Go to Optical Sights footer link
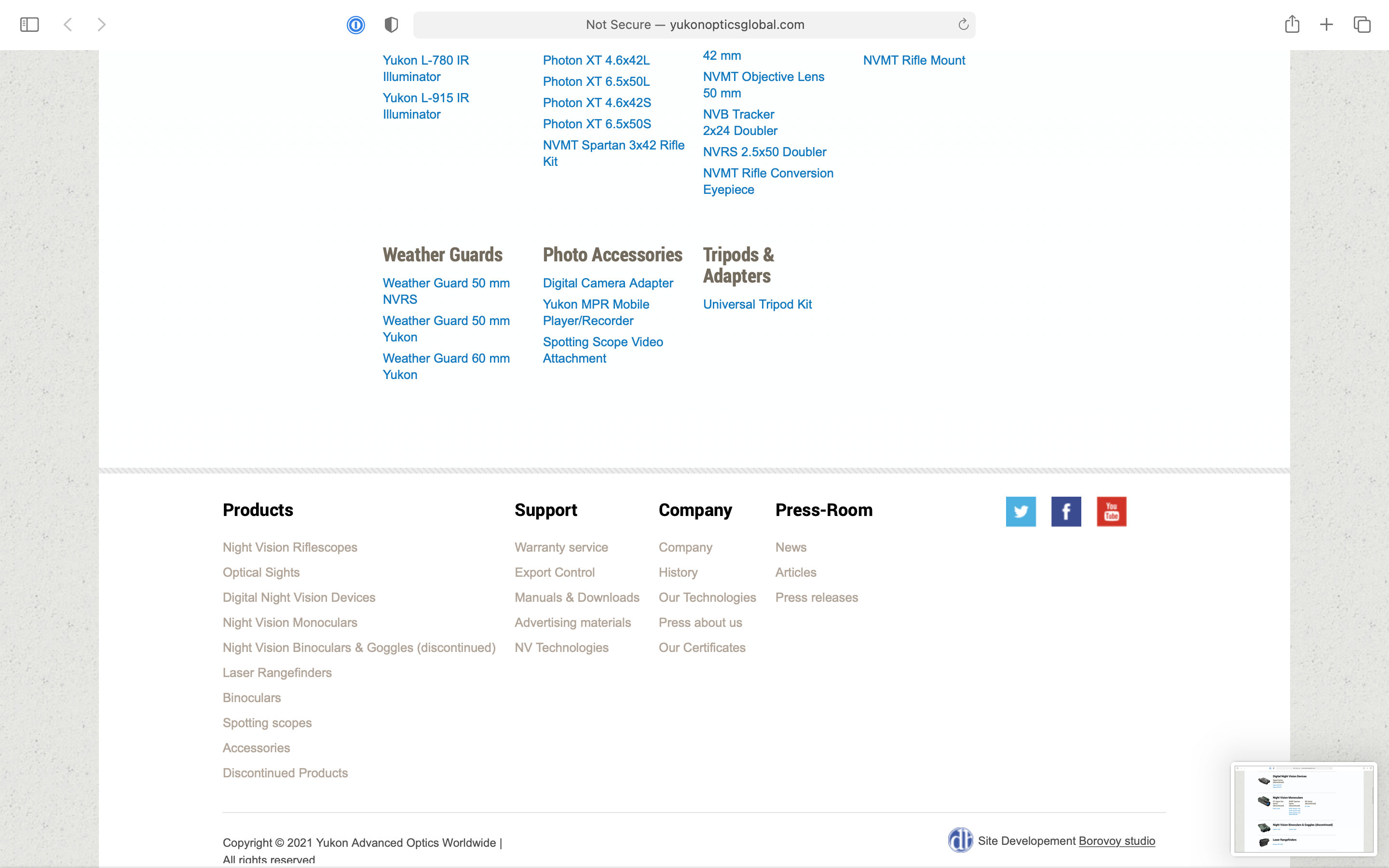Image resolution: width=1389 pixels, height=868 pixels. [261, 572]
